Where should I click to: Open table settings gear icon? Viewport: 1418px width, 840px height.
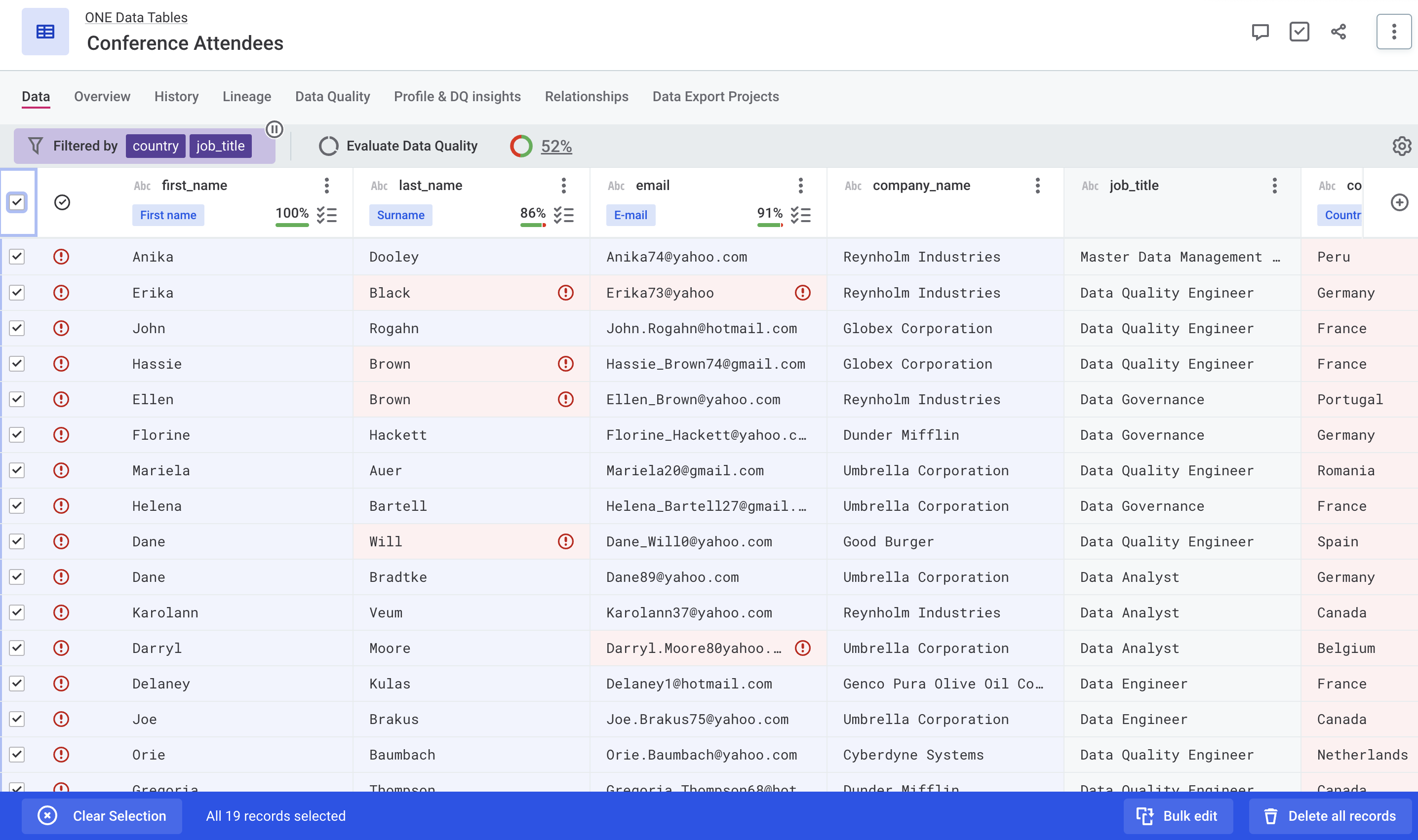point(1402,146)
